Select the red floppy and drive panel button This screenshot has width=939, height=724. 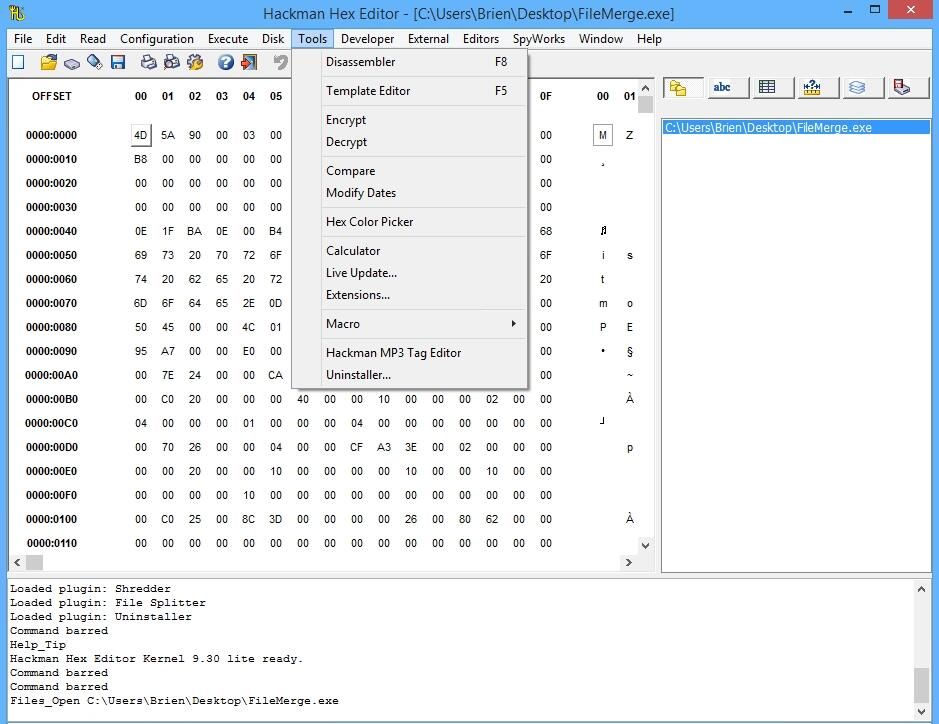click(908, 88)
